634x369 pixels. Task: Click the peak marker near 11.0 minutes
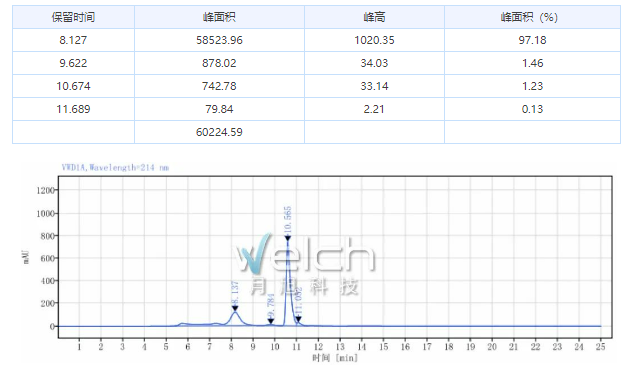(298, 319)
